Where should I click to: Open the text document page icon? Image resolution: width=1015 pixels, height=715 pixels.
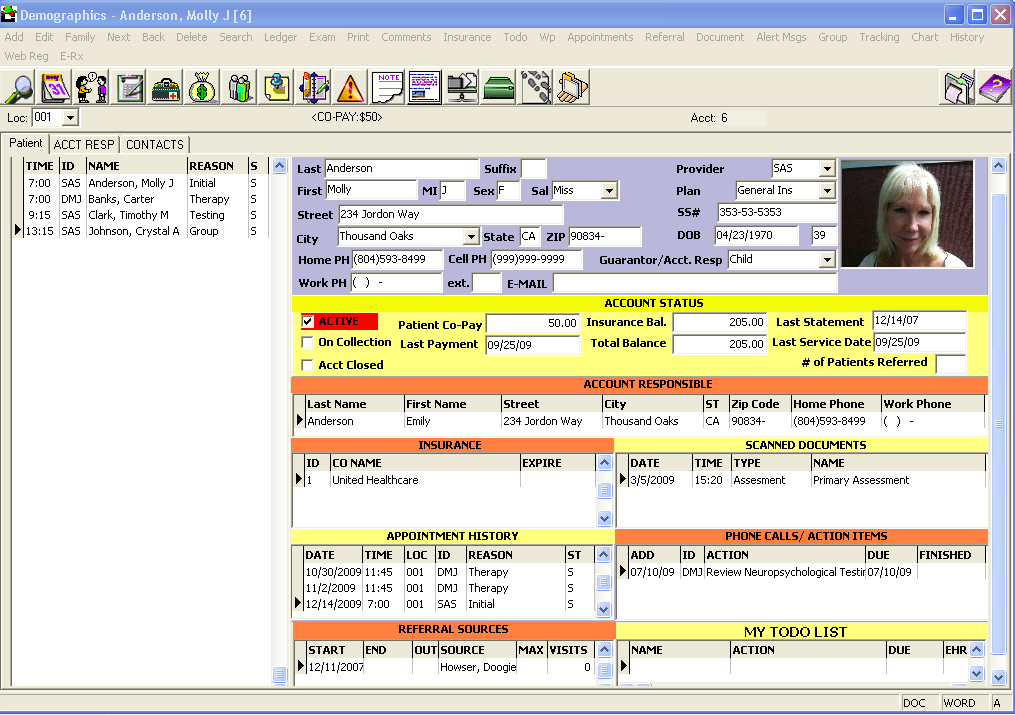point(424,88)
